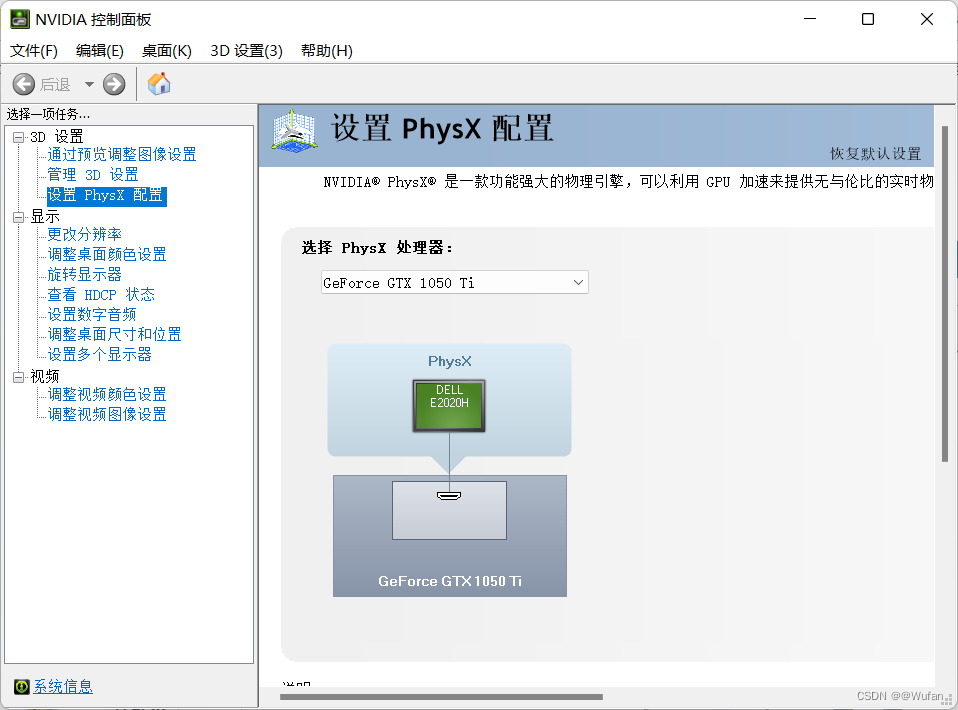Close the NVIDIA control panel window
This screenshot has height=710, width=958.
pyautogui.click(x=927, y=20)
